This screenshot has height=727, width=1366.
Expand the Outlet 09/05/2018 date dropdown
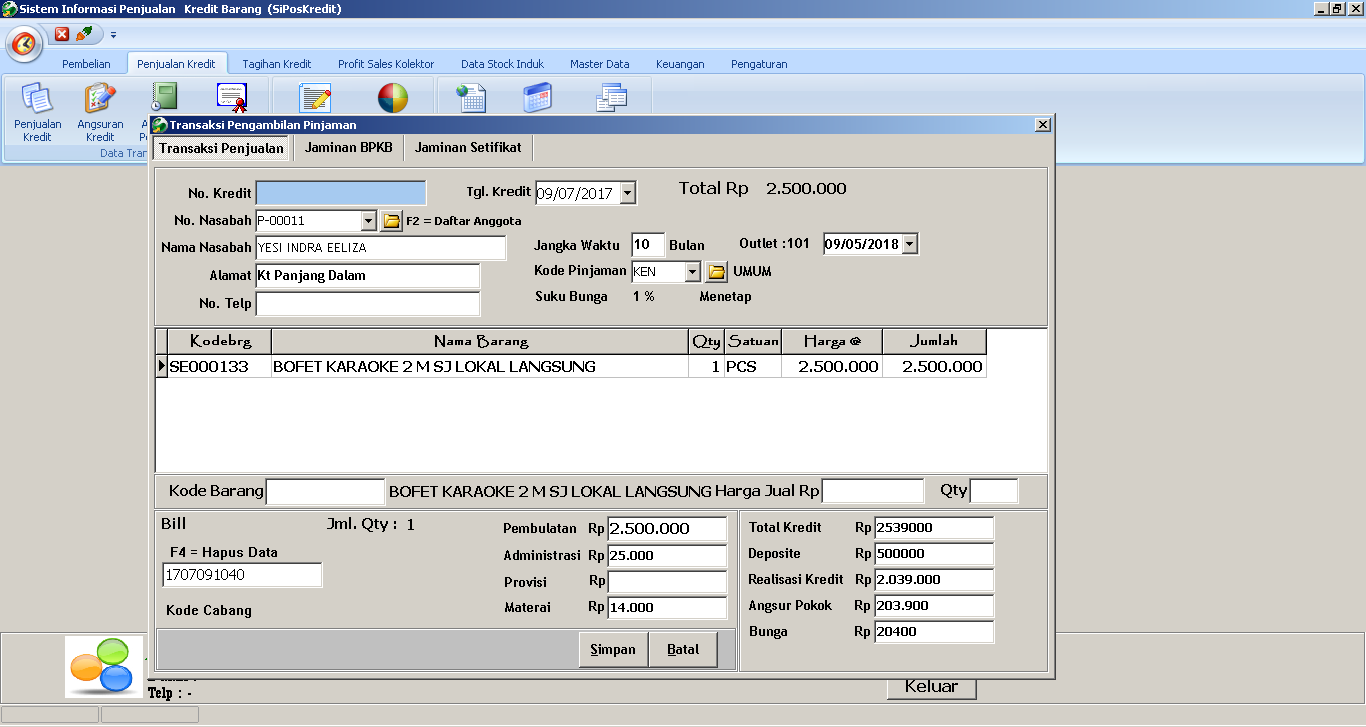click(x=907, y=243)
